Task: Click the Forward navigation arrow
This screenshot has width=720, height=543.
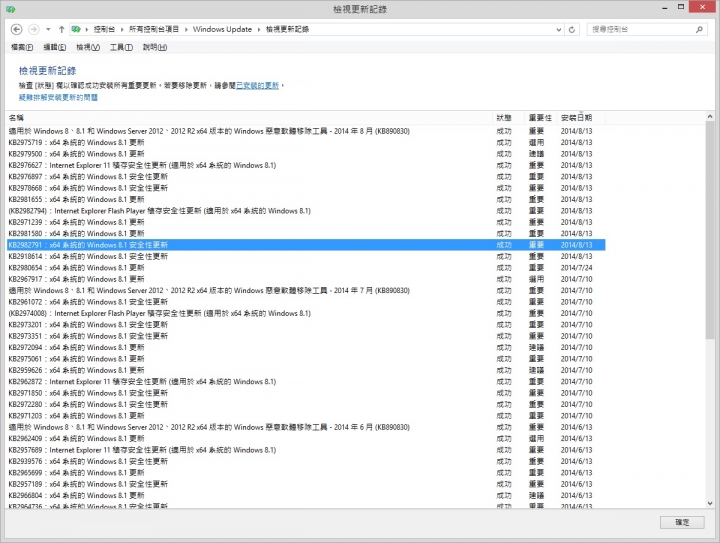Action: coord(34,29)
